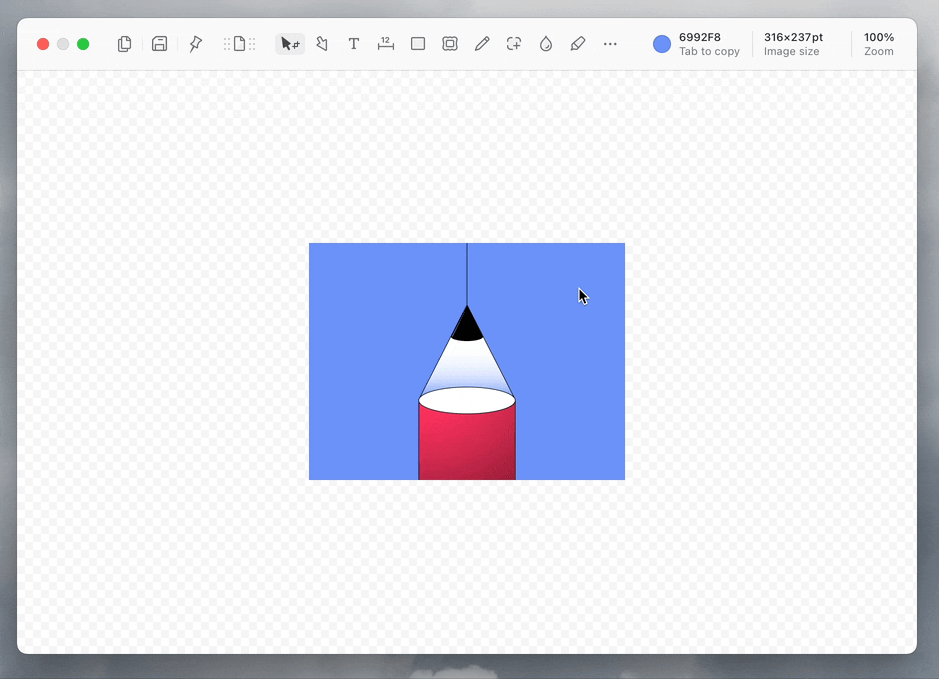Image resolution: width=939 pixels, height=679 pixels.
Task: Select the ruler measurement tool
Action: 386,44
